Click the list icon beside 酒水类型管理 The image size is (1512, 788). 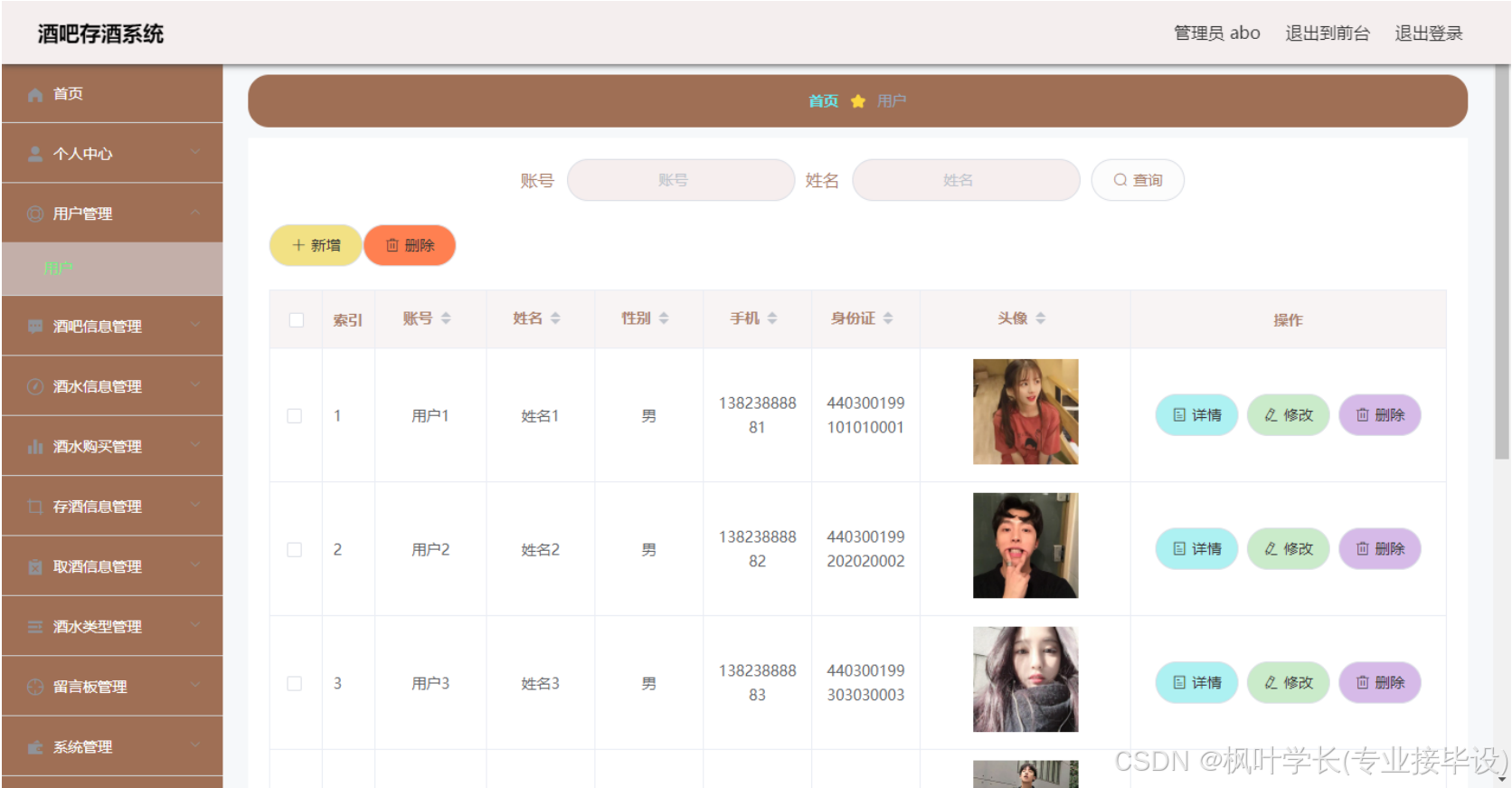pyautogui.click(x=35, y=626)
